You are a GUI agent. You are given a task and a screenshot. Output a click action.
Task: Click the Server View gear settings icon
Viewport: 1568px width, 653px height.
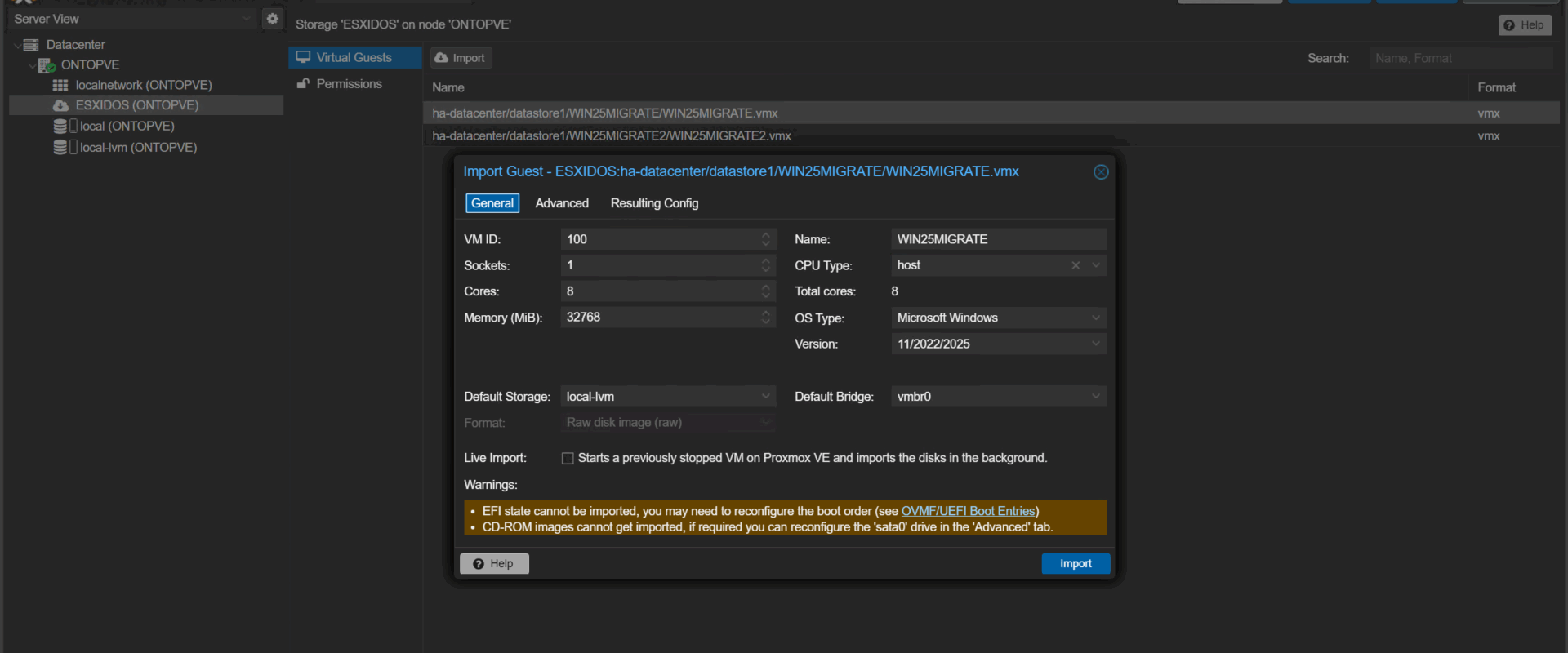273,18
